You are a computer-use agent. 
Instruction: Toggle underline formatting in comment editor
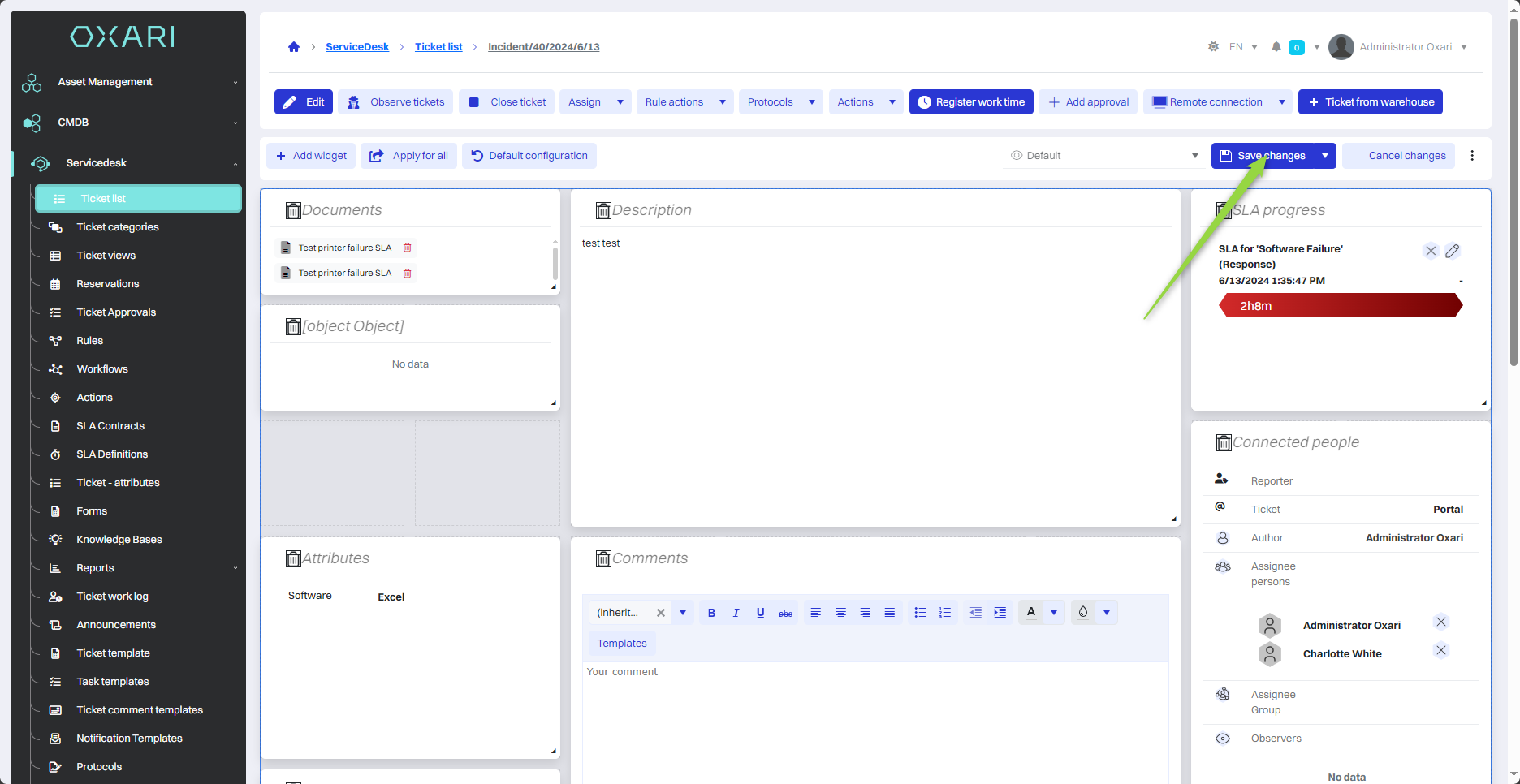[760, 613]
